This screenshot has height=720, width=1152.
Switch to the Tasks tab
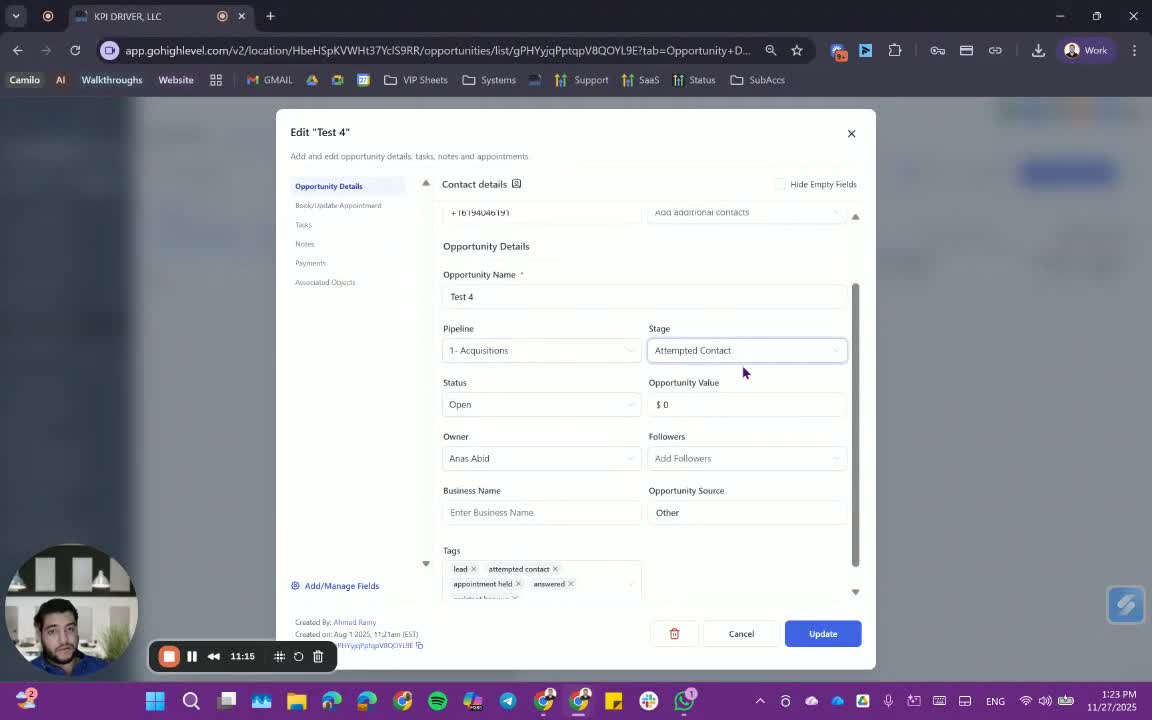pos(303,225)
